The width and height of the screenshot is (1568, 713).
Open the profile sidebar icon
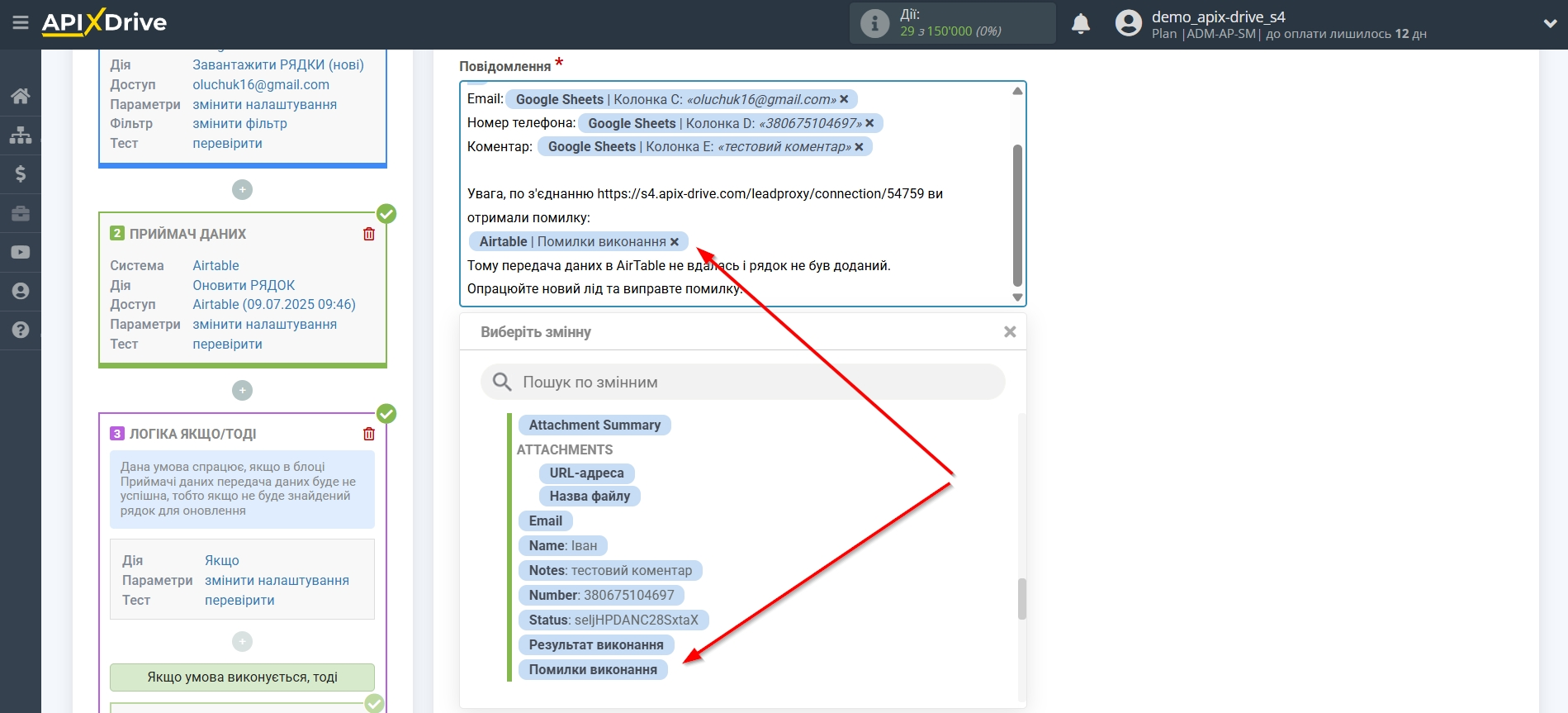click(21, 291)
